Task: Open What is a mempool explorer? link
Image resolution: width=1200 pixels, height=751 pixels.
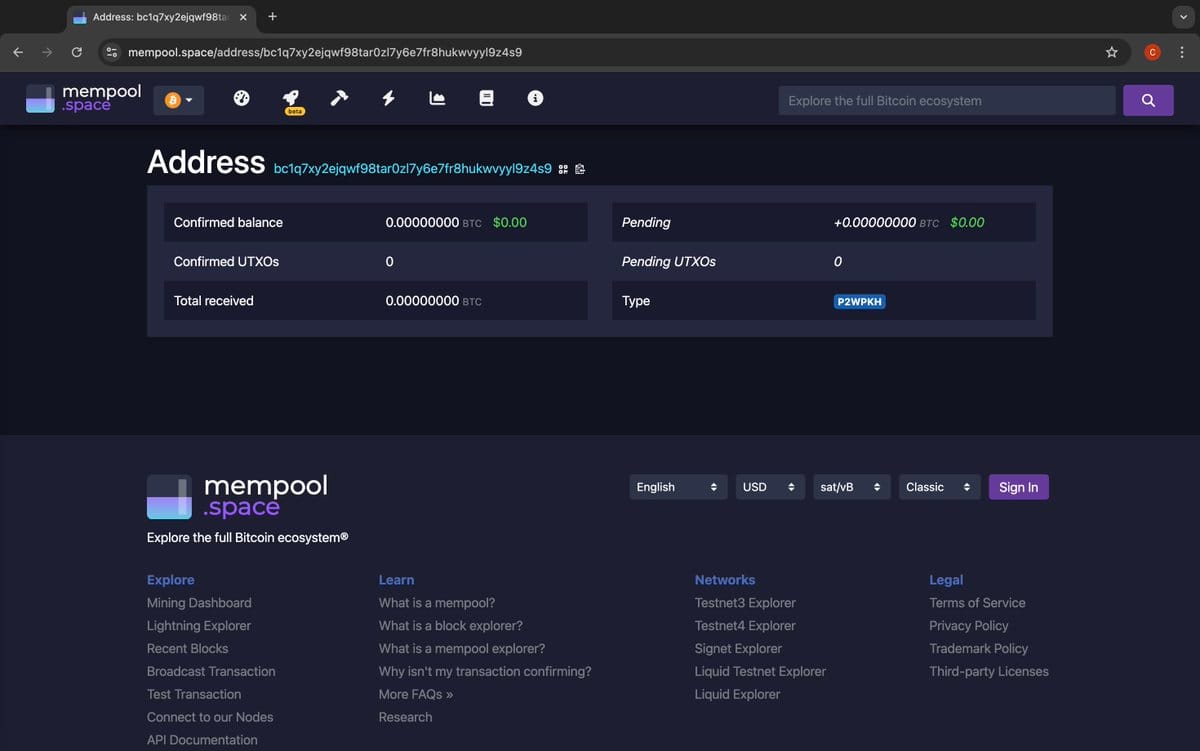Action: pos(462,649)
